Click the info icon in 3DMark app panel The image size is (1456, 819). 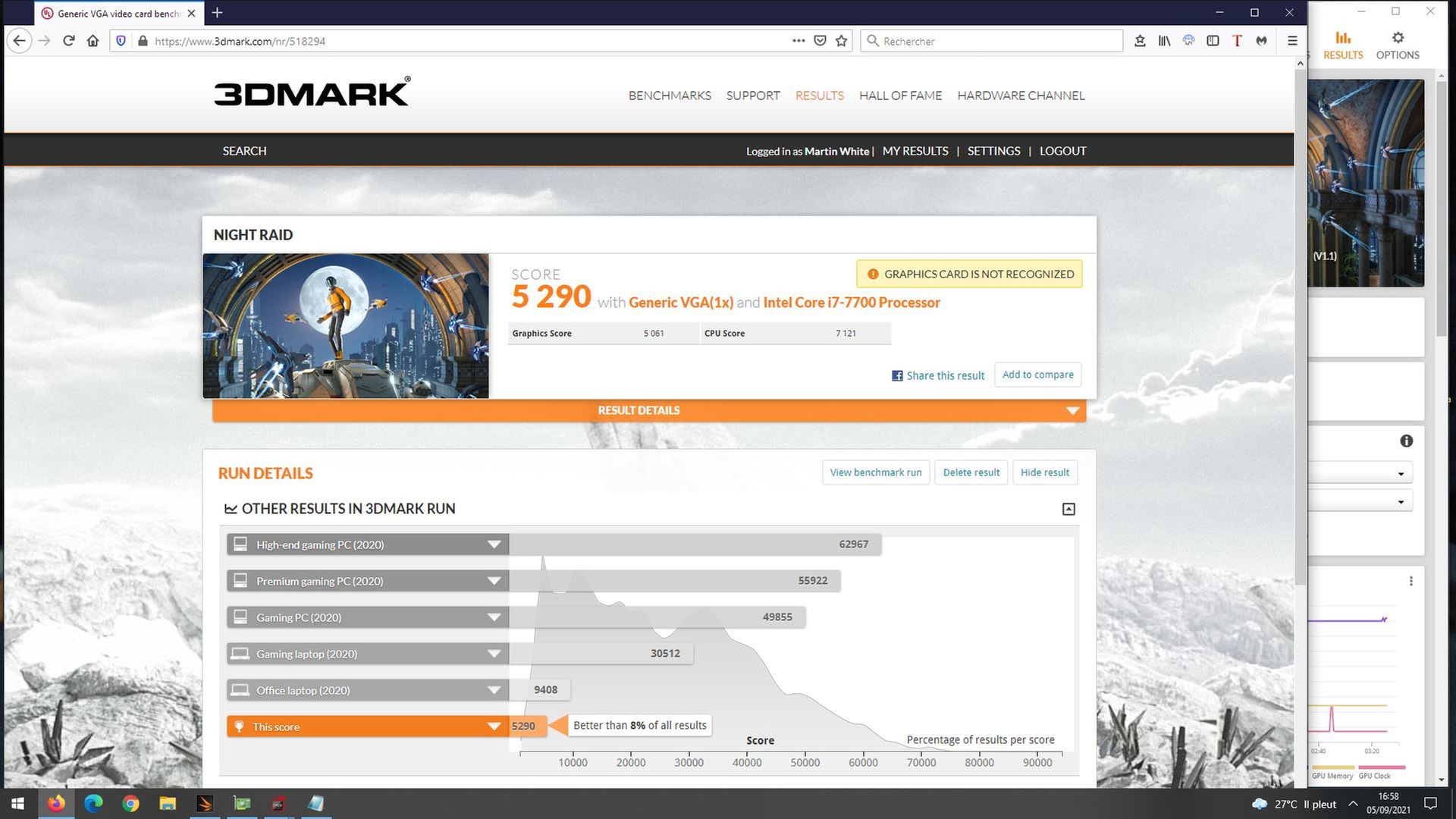point(1407,441)
